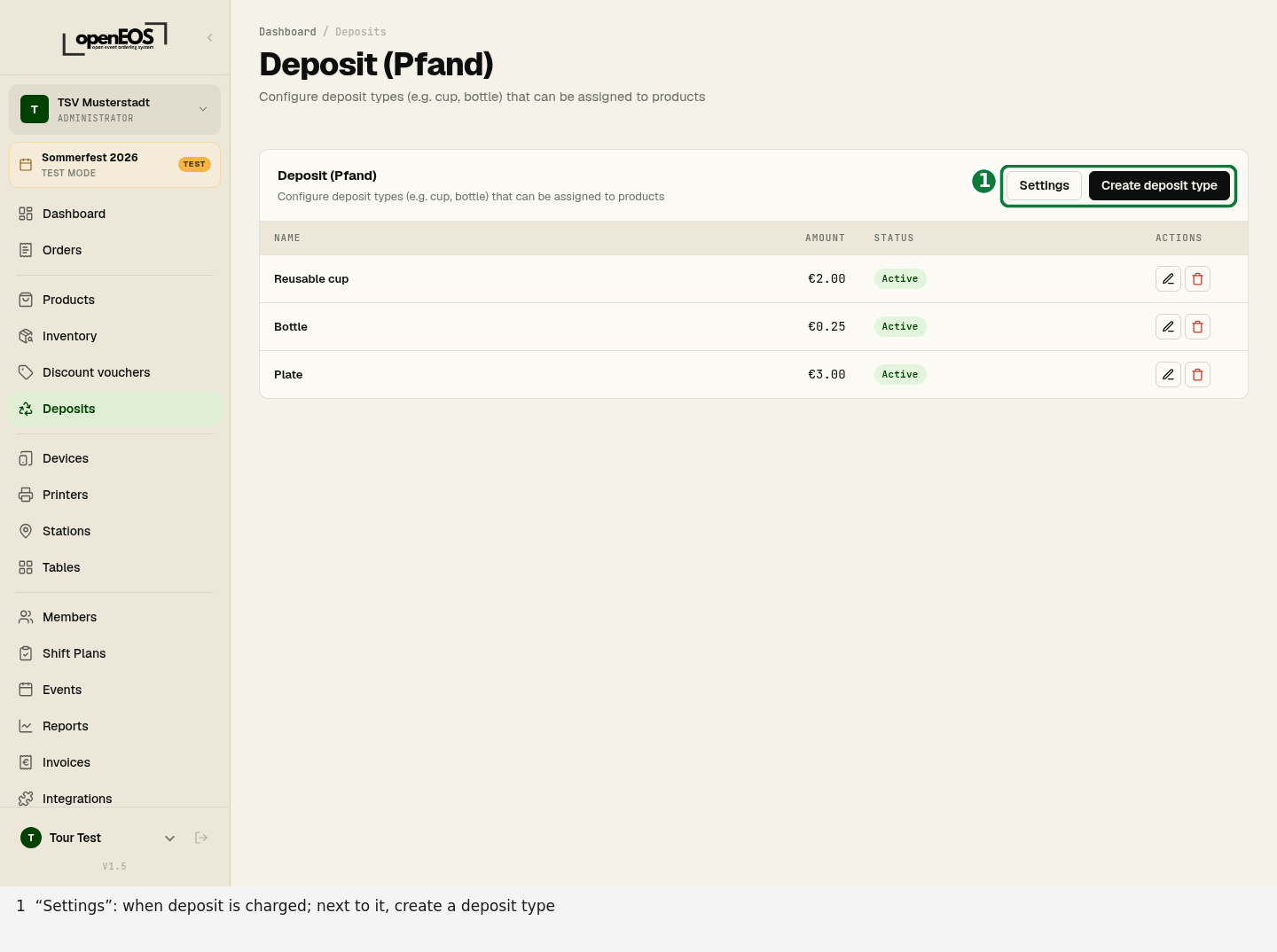
Task: Click the Discount vouchers tag icon
Action: click(x=26, y=372)
